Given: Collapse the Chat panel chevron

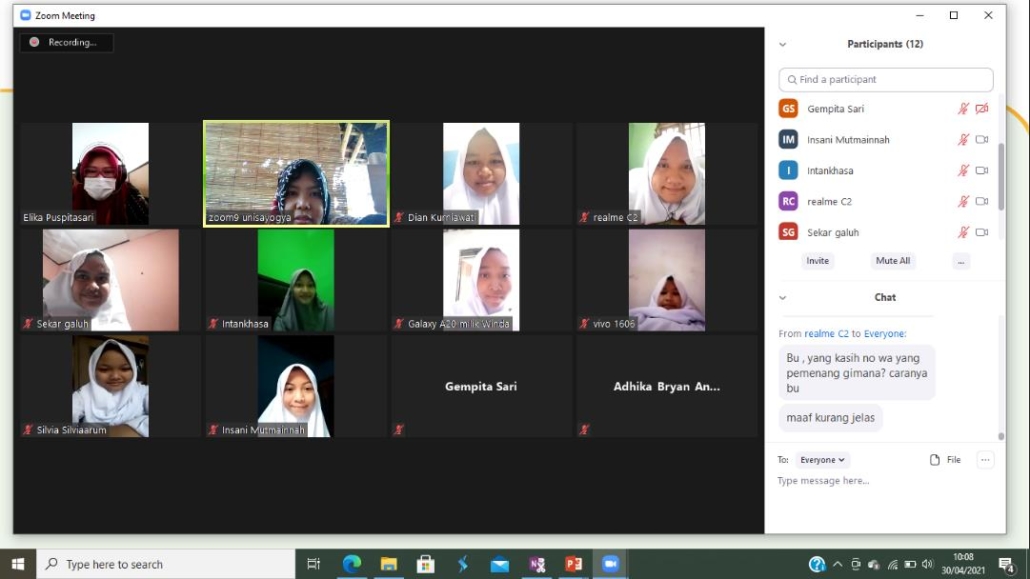Looking at the screenshot, I should 782,298.
